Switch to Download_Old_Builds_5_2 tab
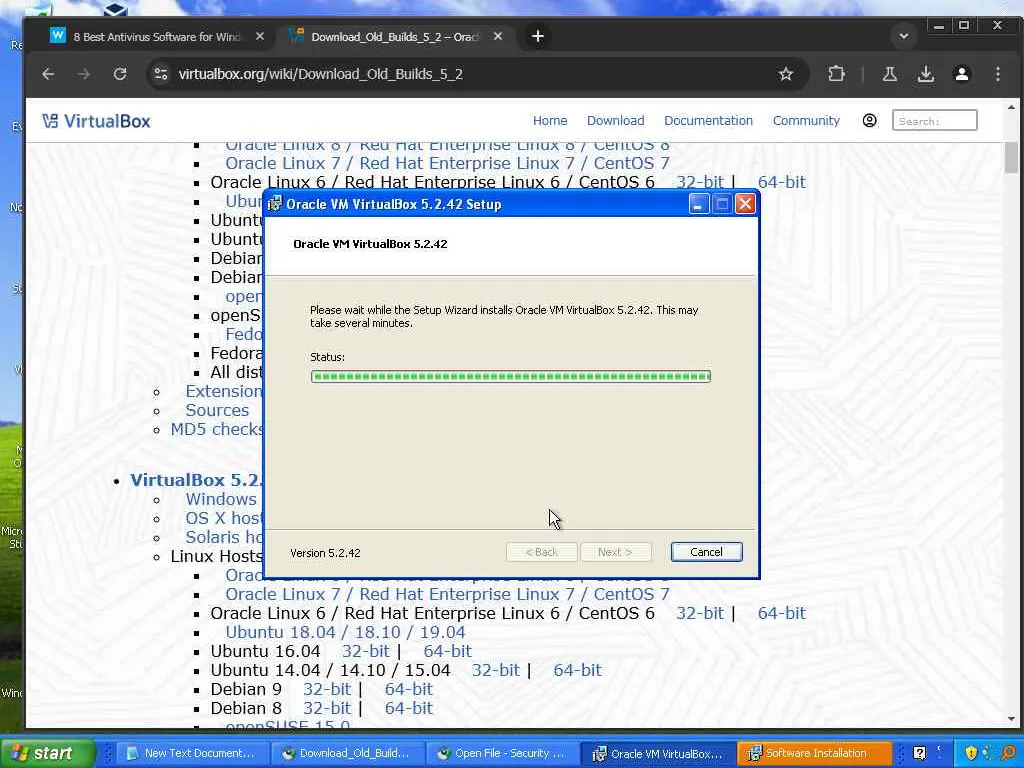This screenshot has height=768, width=1024. [395, 37]
